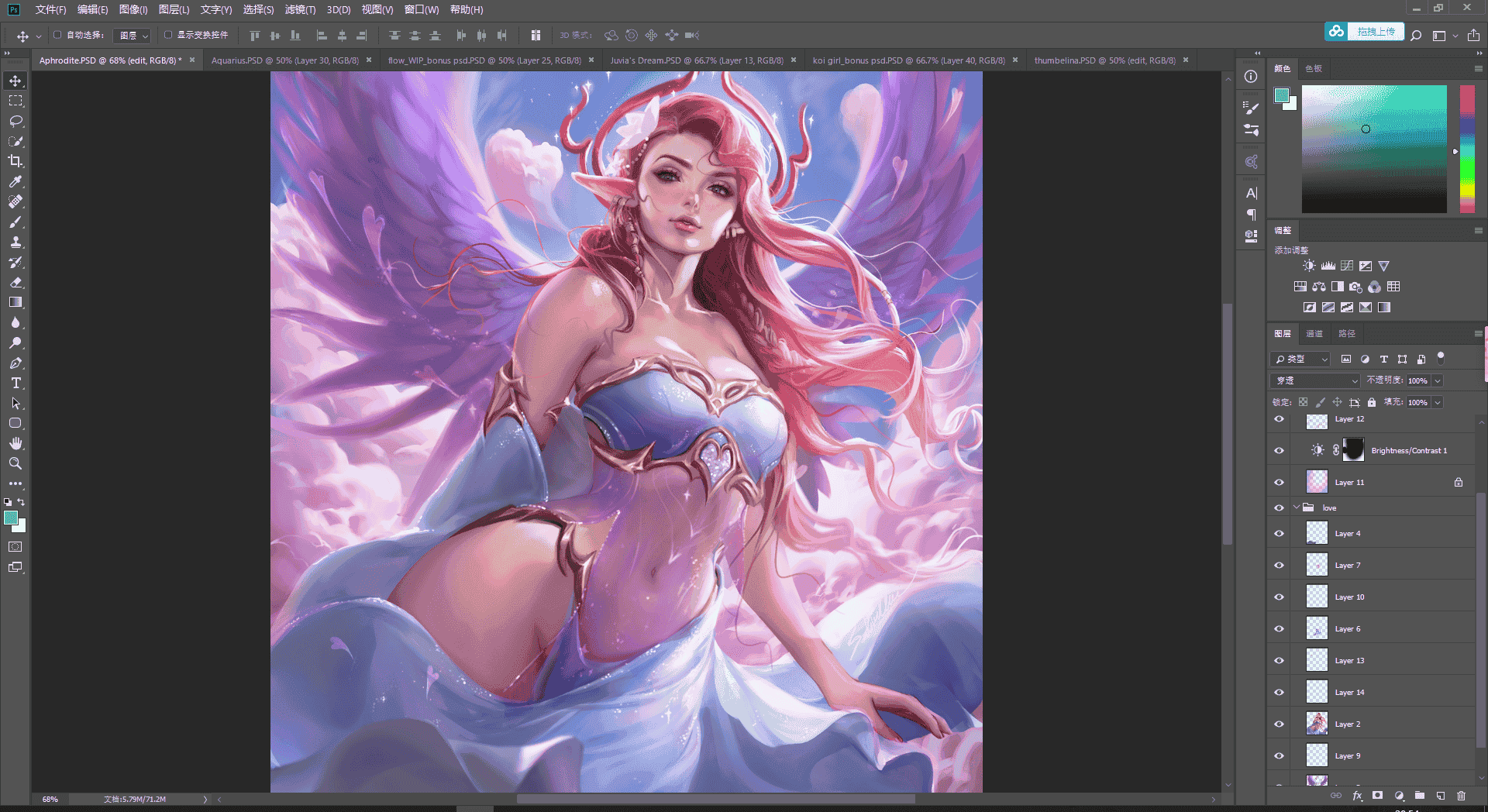
Task: Select the Crop tool
Action: click(x=15, y=161)
